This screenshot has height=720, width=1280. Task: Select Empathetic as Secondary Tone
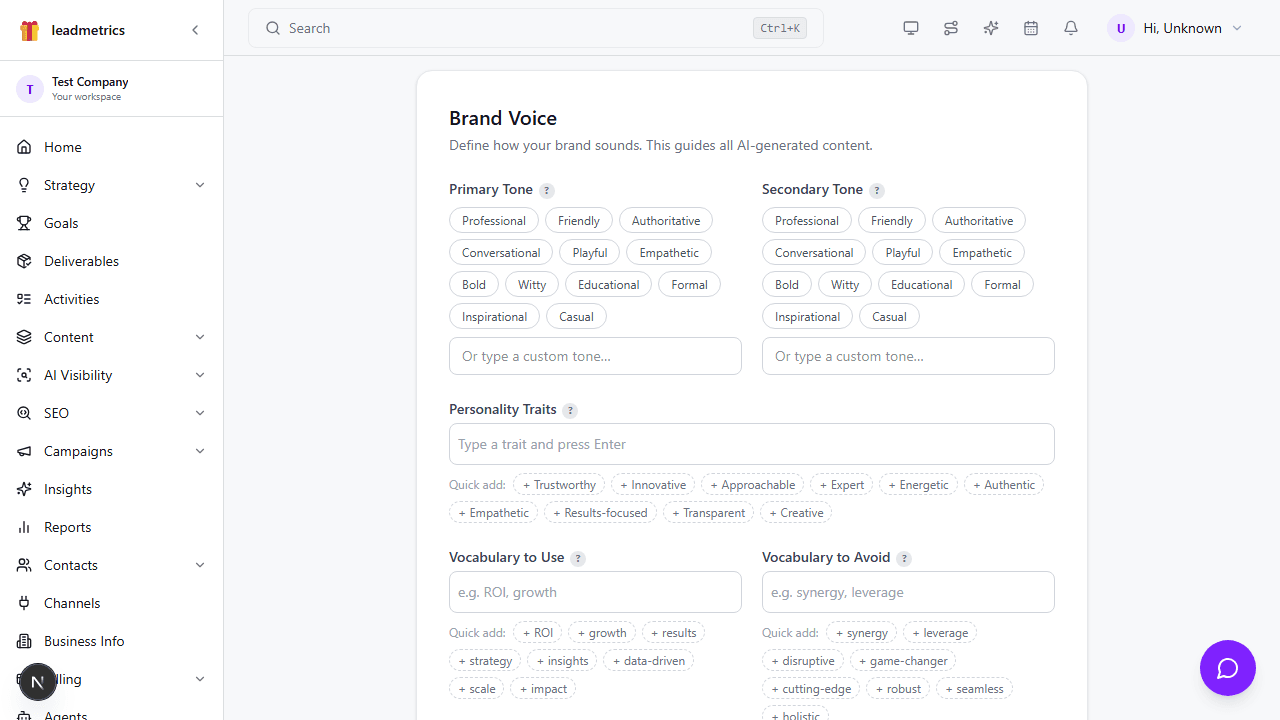[982, 253]
